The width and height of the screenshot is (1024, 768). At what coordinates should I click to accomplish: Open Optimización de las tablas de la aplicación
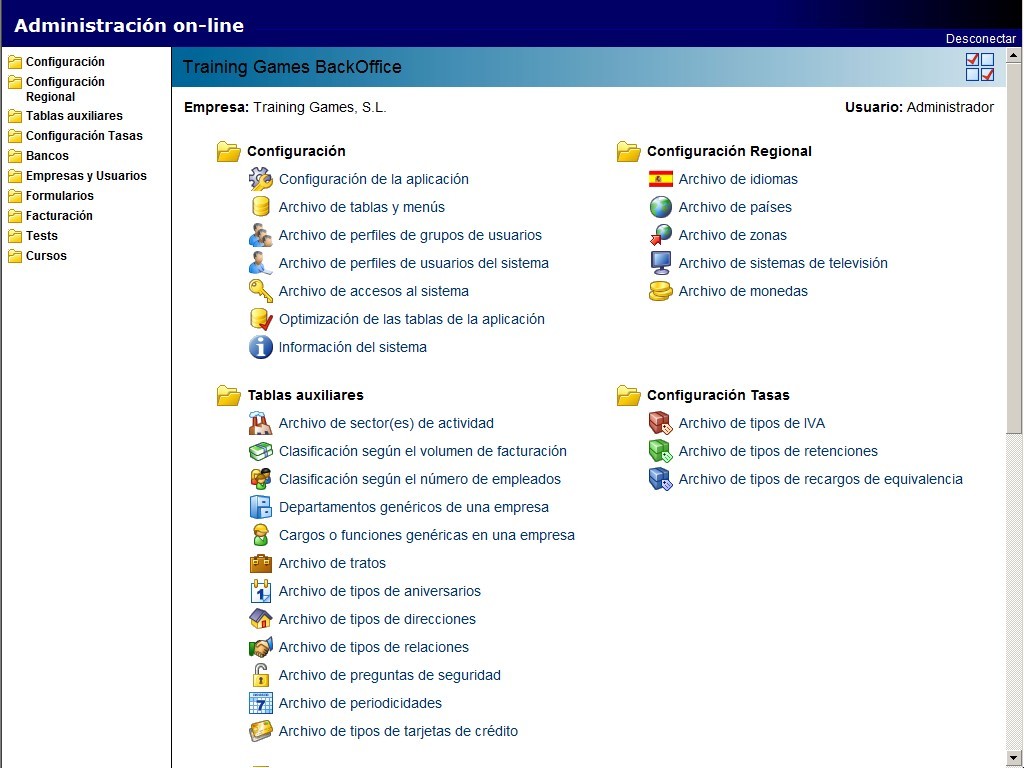coord(411,319)
